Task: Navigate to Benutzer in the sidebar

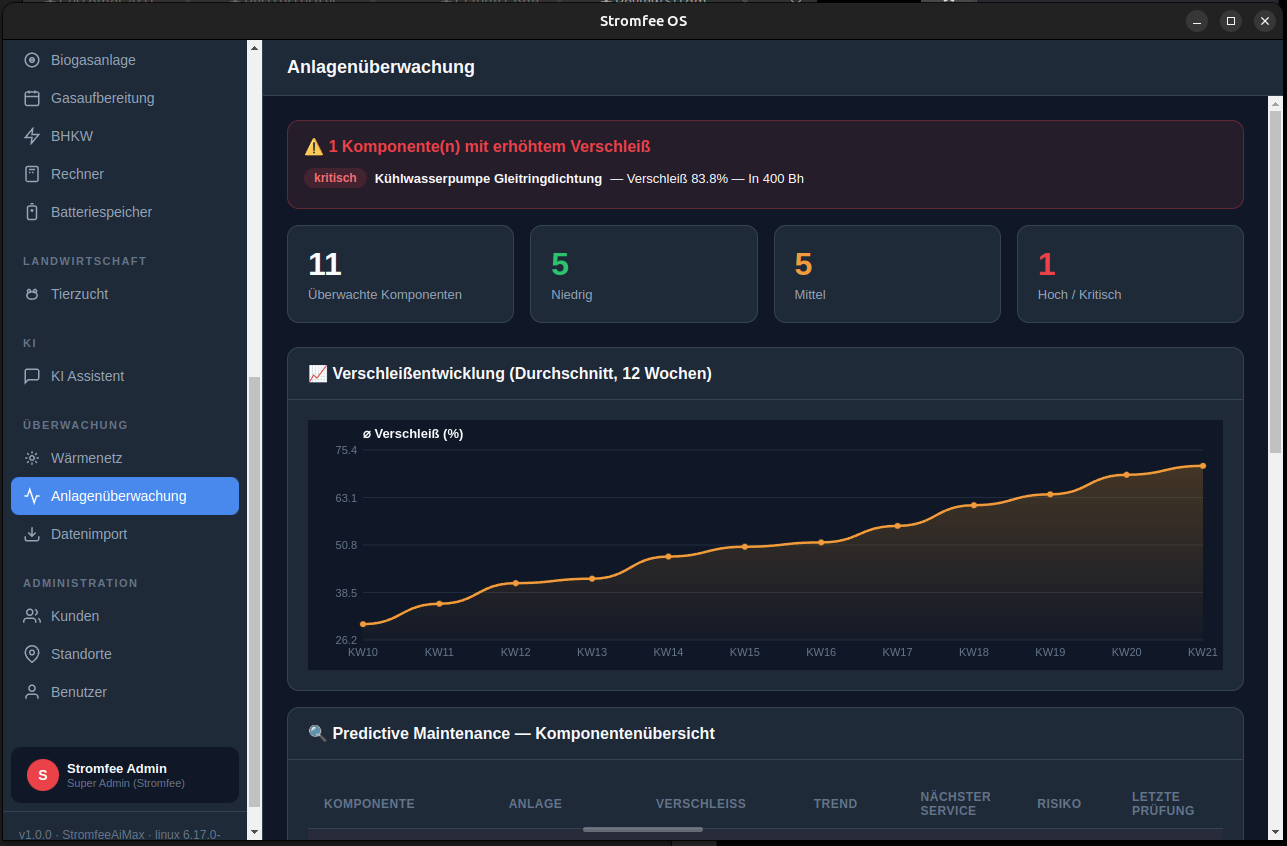Action: pos(78,692)
